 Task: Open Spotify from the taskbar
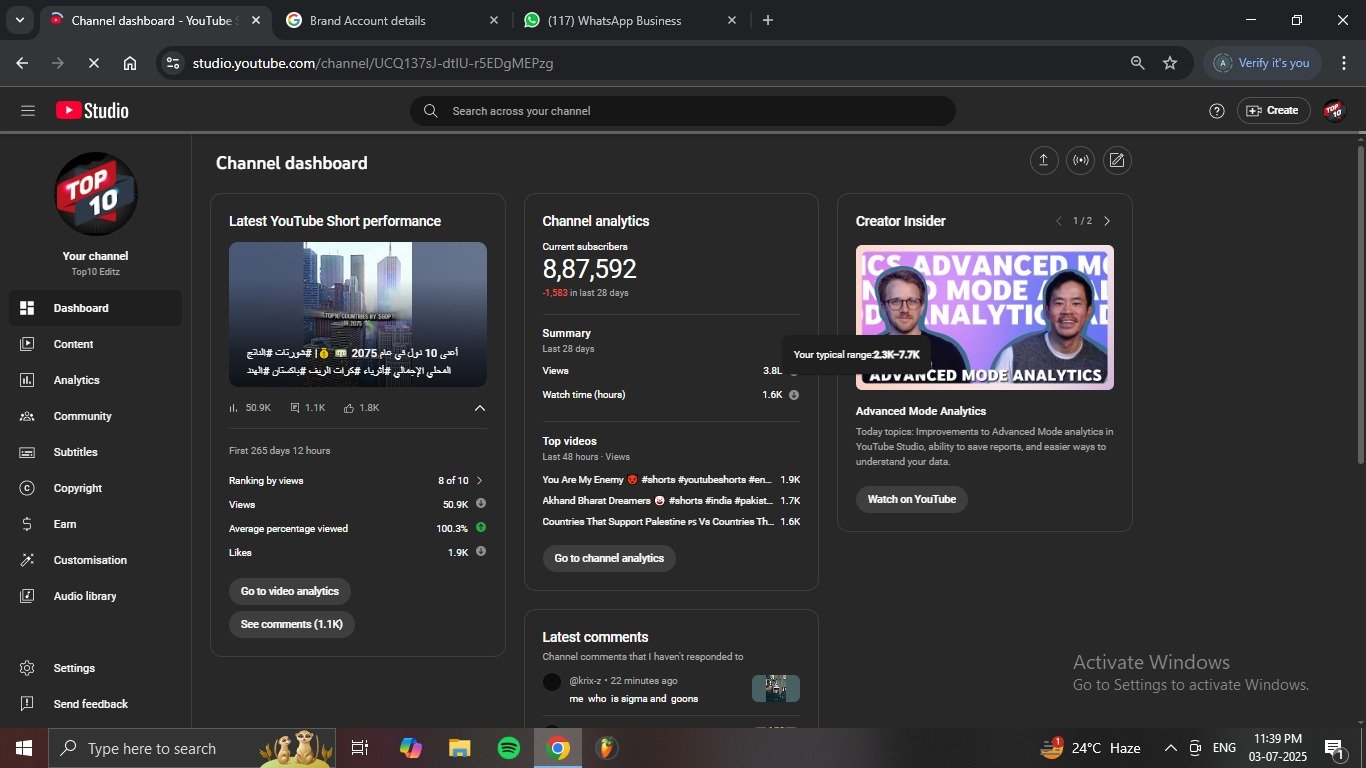coord(509,748)
